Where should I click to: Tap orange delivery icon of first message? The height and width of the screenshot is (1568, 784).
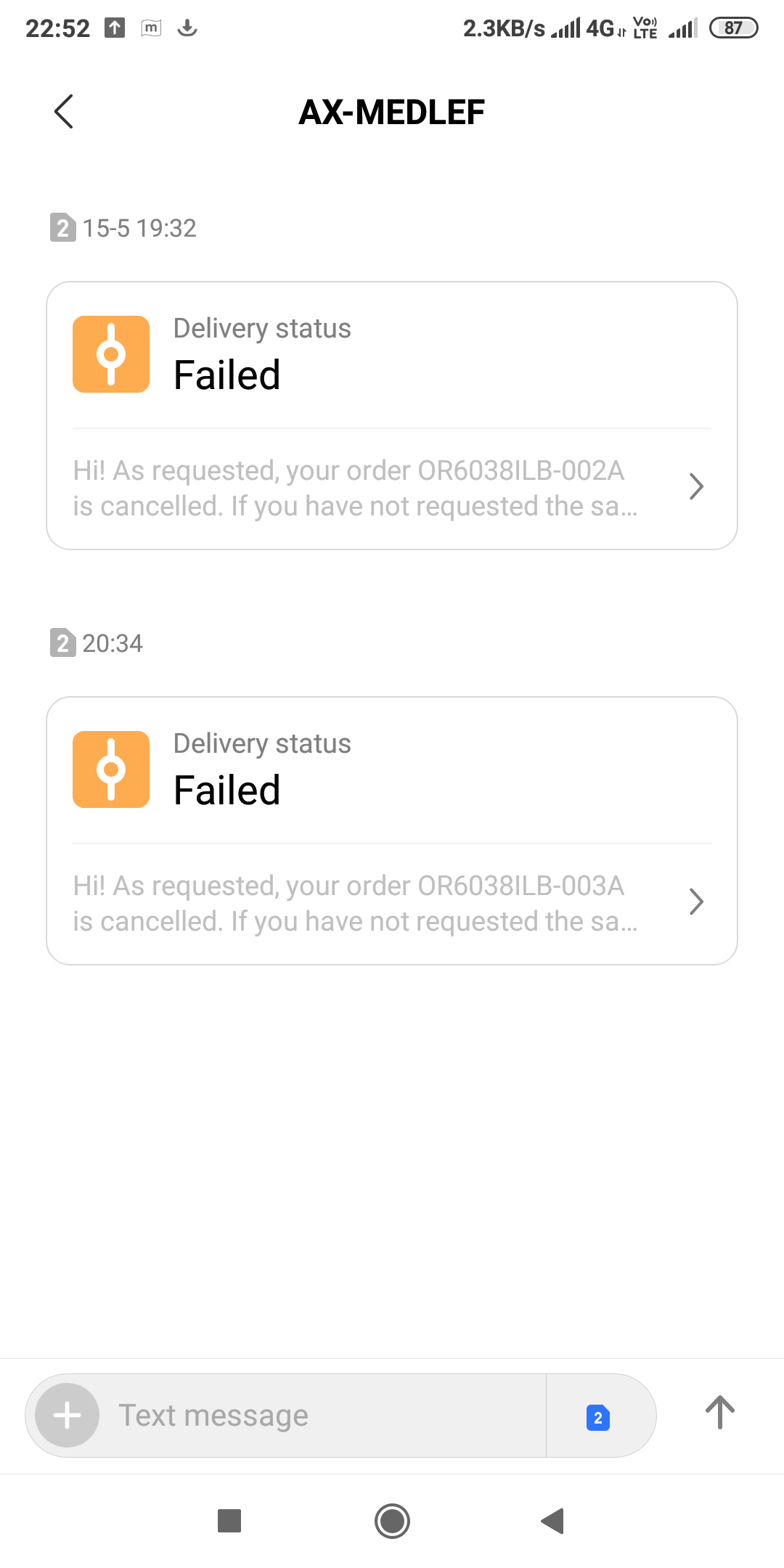coord(111,354)
